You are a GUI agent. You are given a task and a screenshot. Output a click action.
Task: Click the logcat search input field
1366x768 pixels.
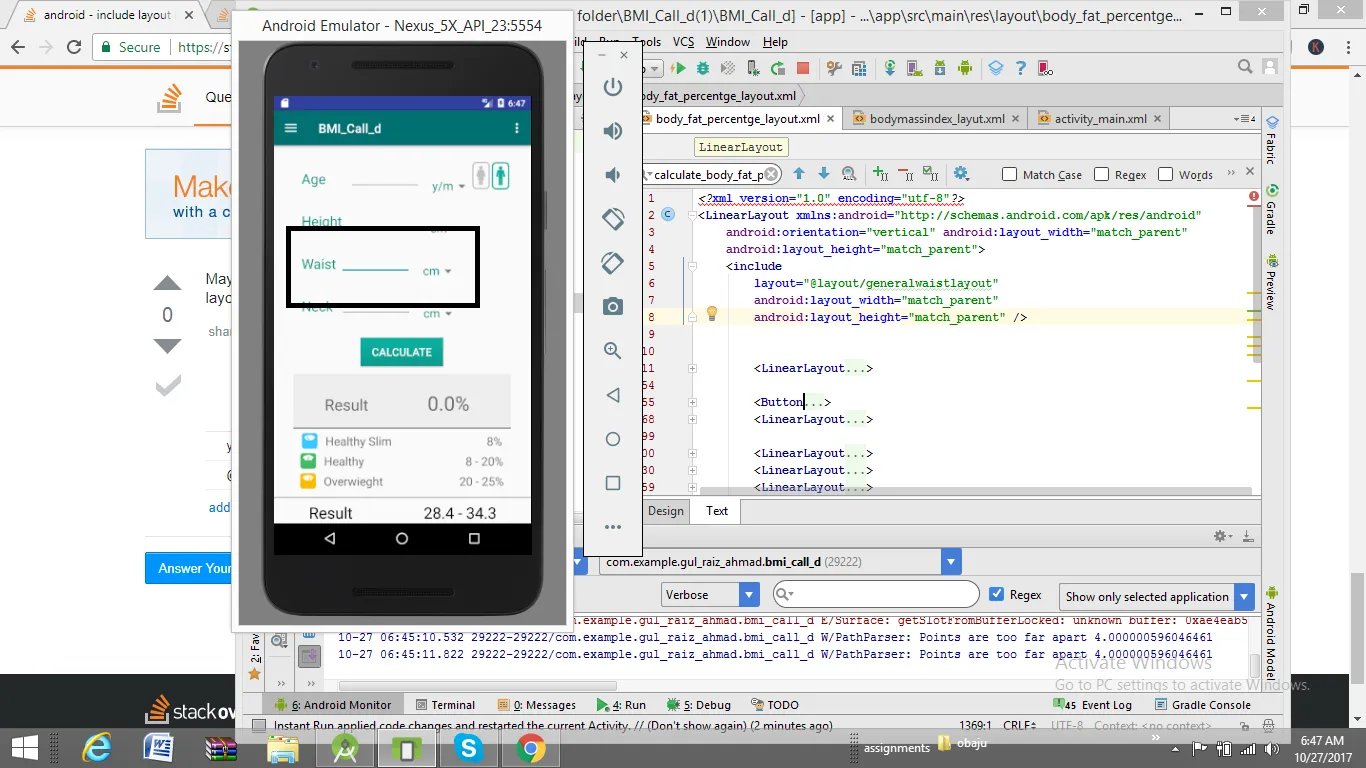pyautogui.click(x=882, y=595)
